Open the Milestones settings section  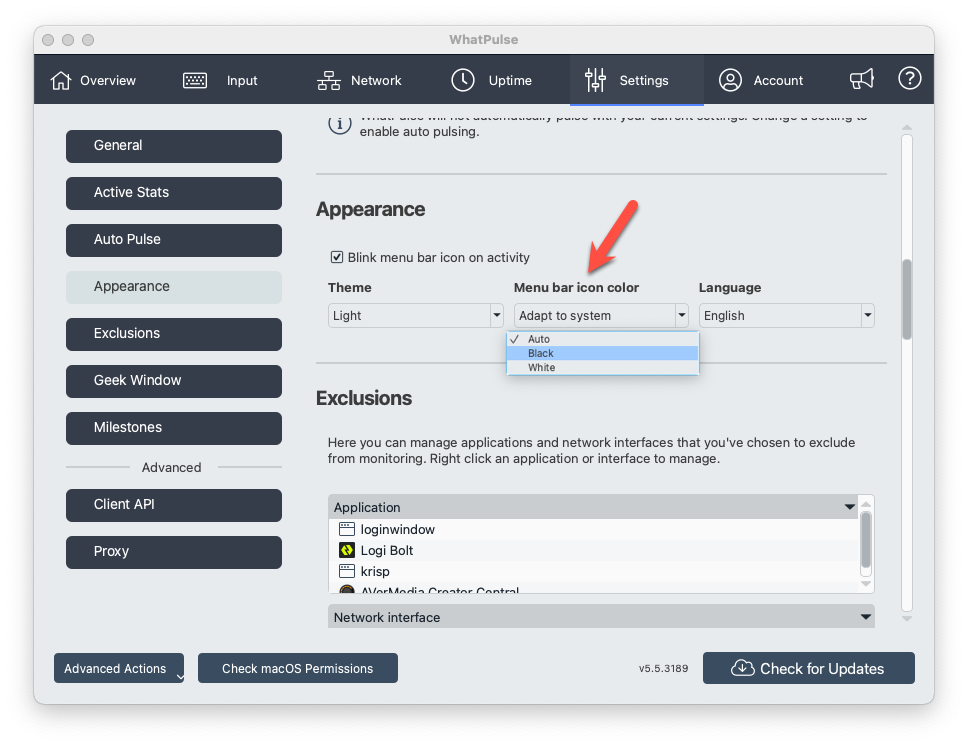[174, 427]
